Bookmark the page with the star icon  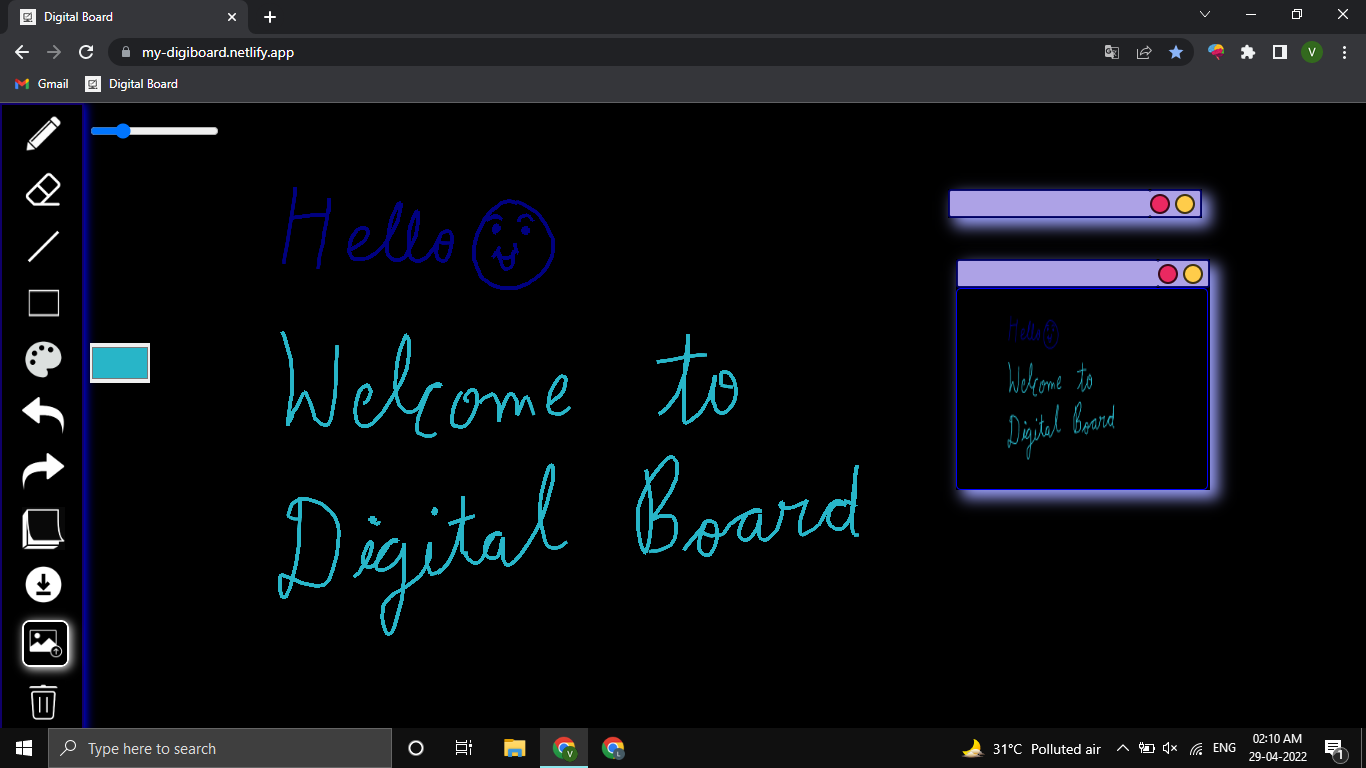[x=1176, y=52]
